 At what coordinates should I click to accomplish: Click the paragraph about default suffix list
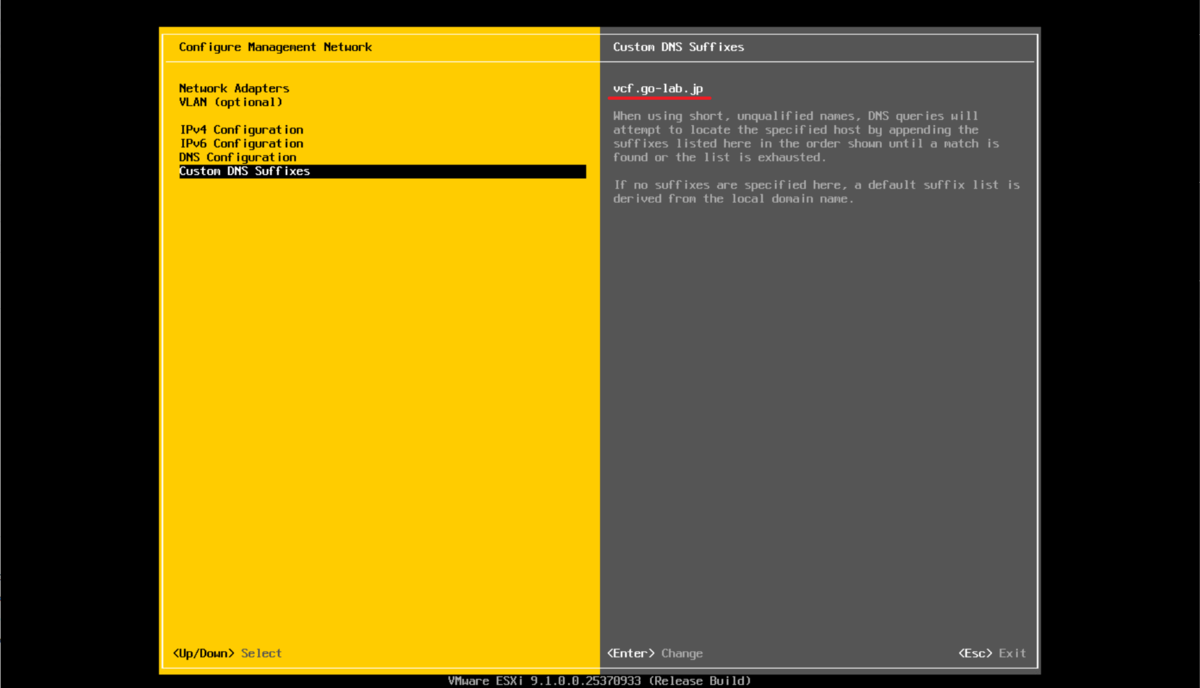click(x=817, y=192)
